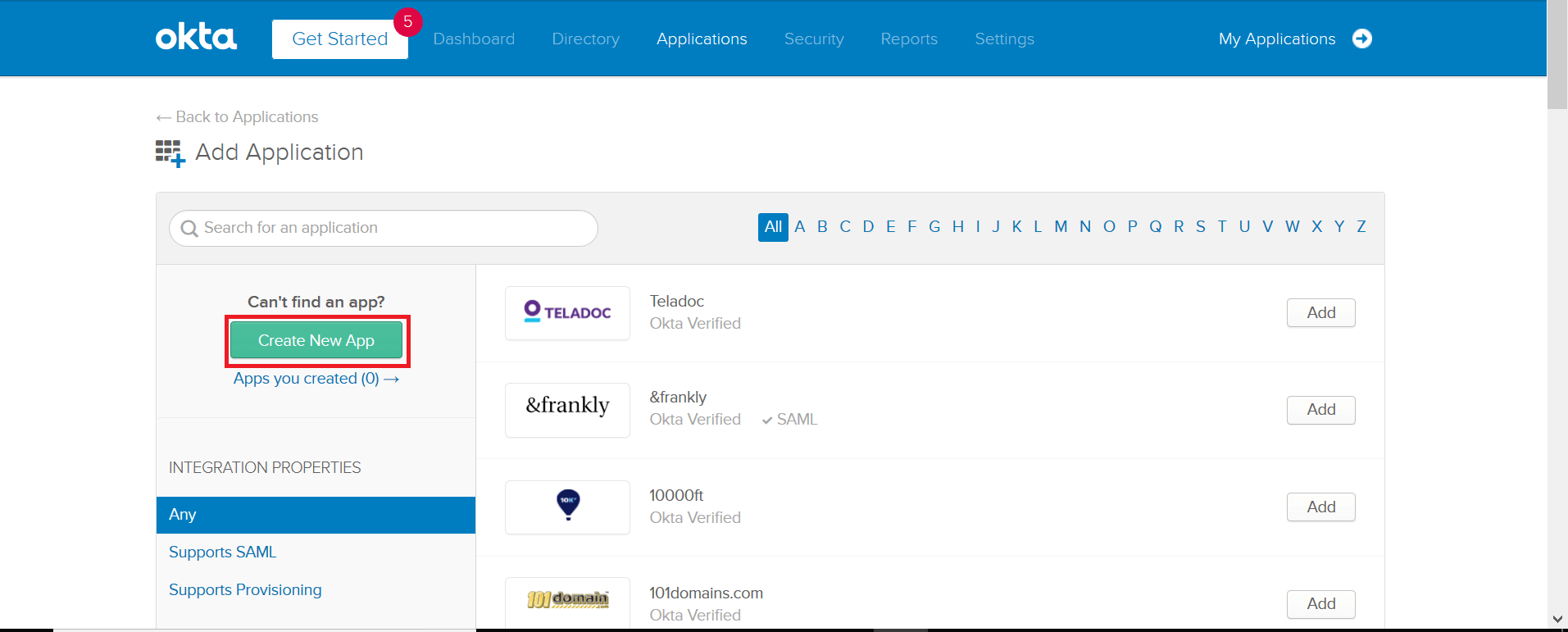This screenshot has height=632, width=1568.
Task: Open the &frankly logo tile
Action: point(567,410)
